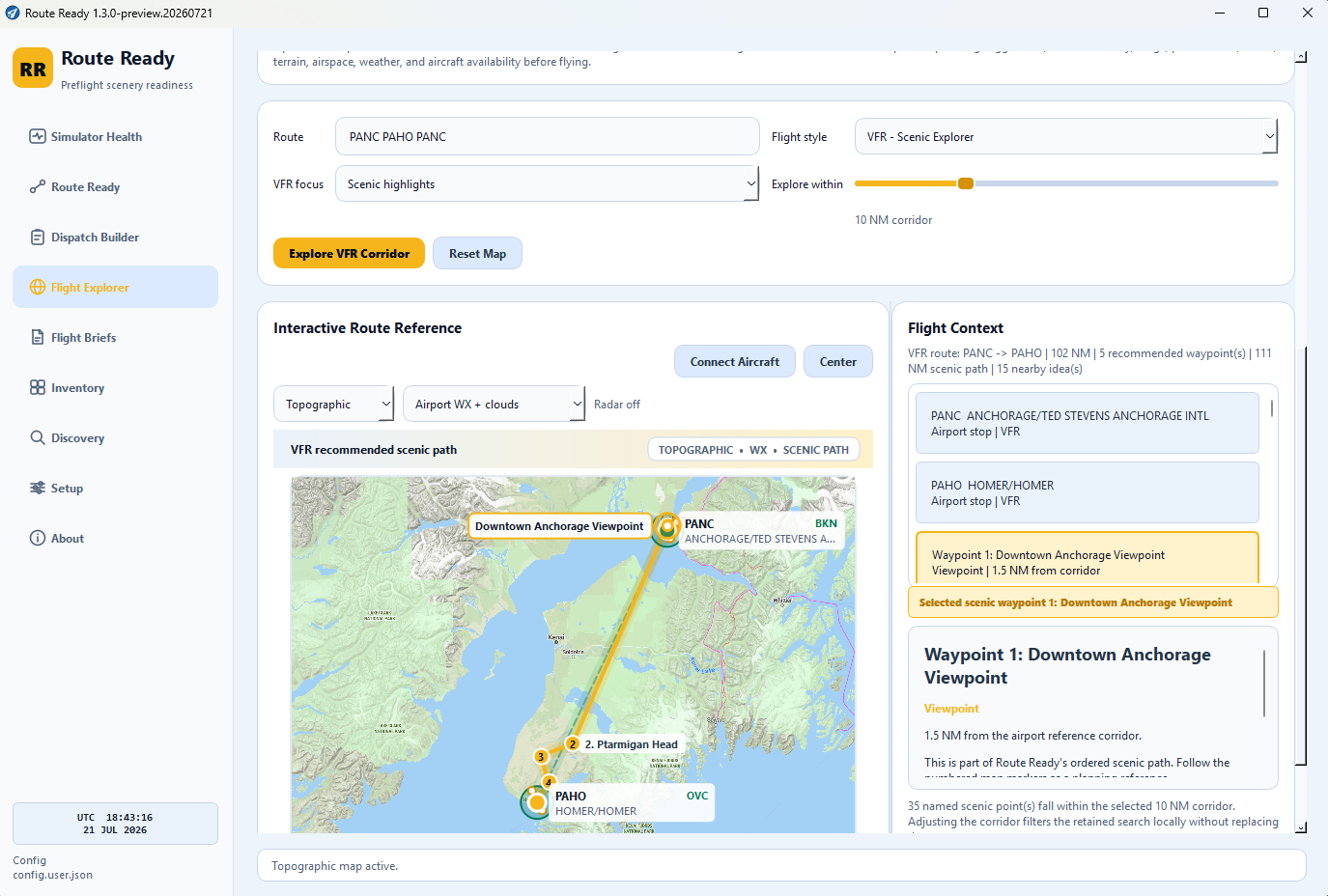This screenshot has width=1328, height=896.
Task: Click the waypoint detail panel scrollbar
Action: 1264,683
